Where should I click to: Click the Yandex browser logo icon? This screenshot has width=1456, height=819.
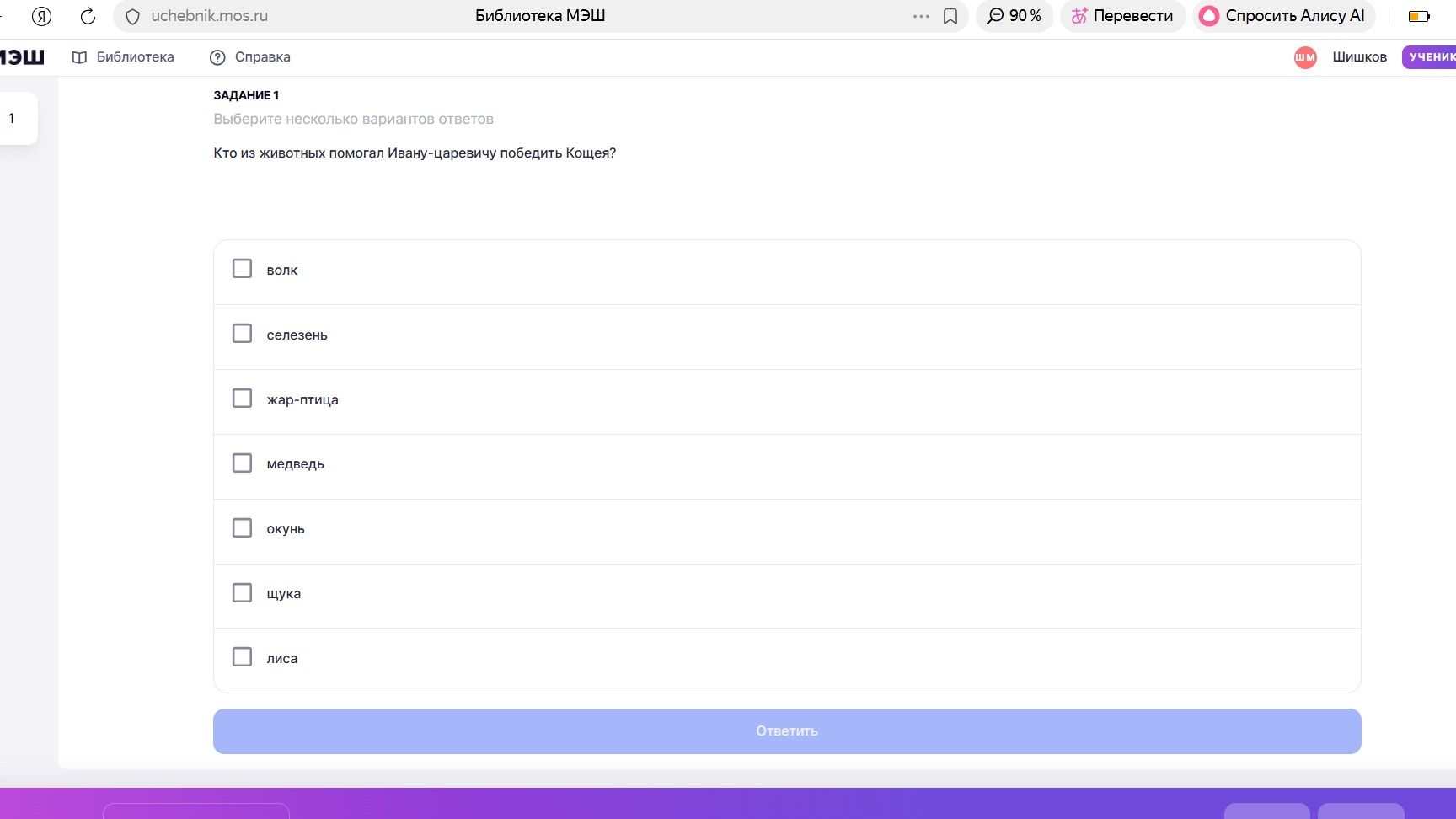click(x=41, y=16)
